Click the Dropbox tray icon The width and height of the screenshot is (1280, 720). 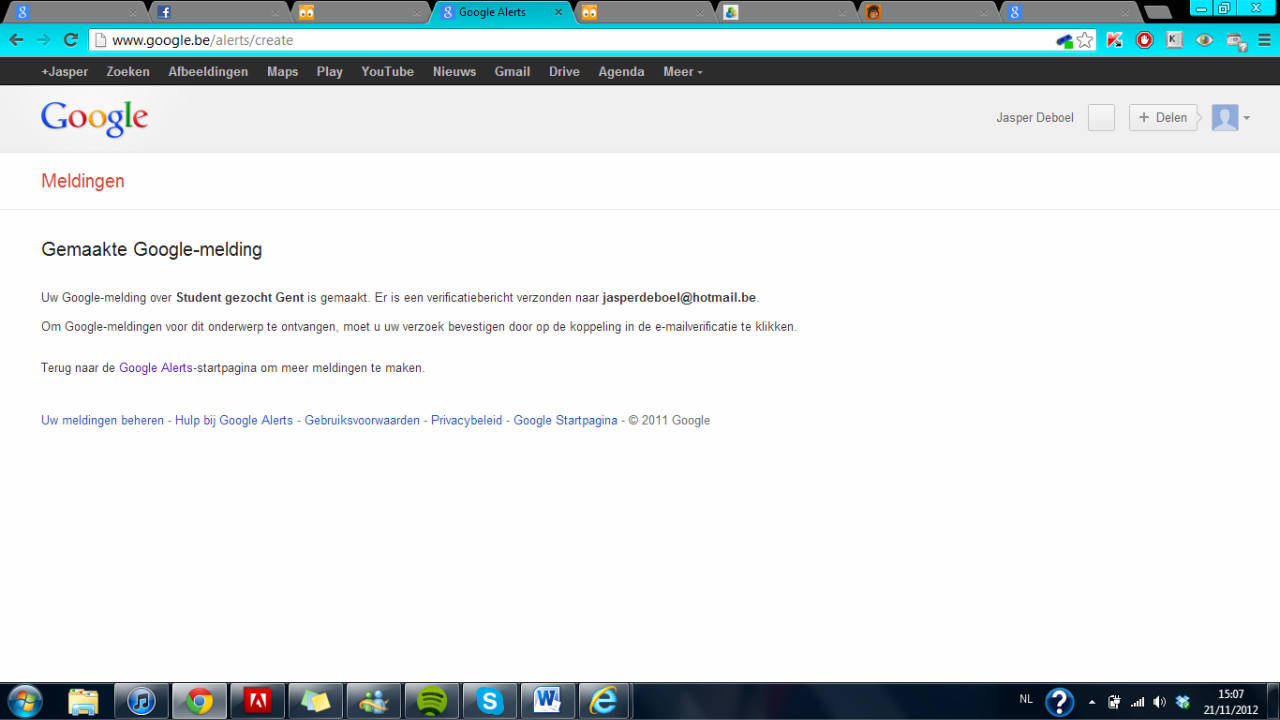click(x=1183, y=702)
